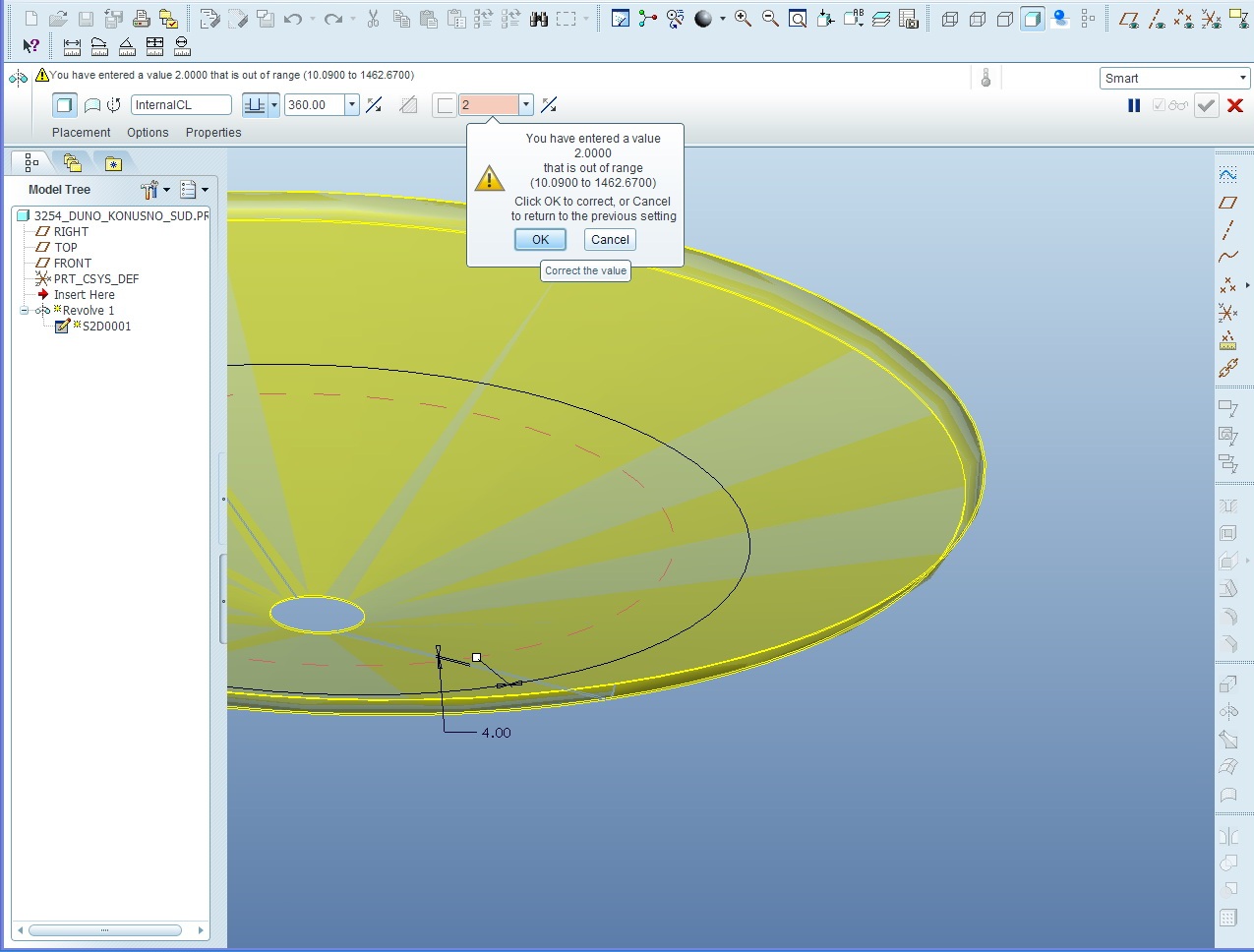1254x952 pixels.
Task: Toggle no hidden display mode
Action: point(1004,19)
